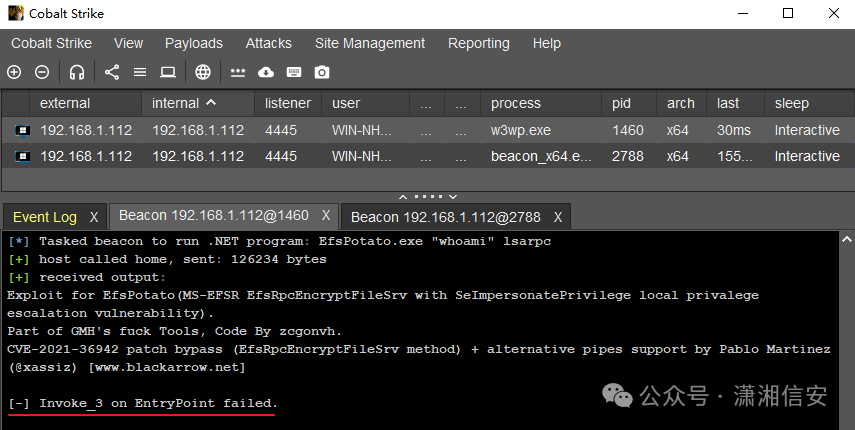Viewport: 855px width, 430px height.
Task: Open the Reporting menu
Action: 479,43
